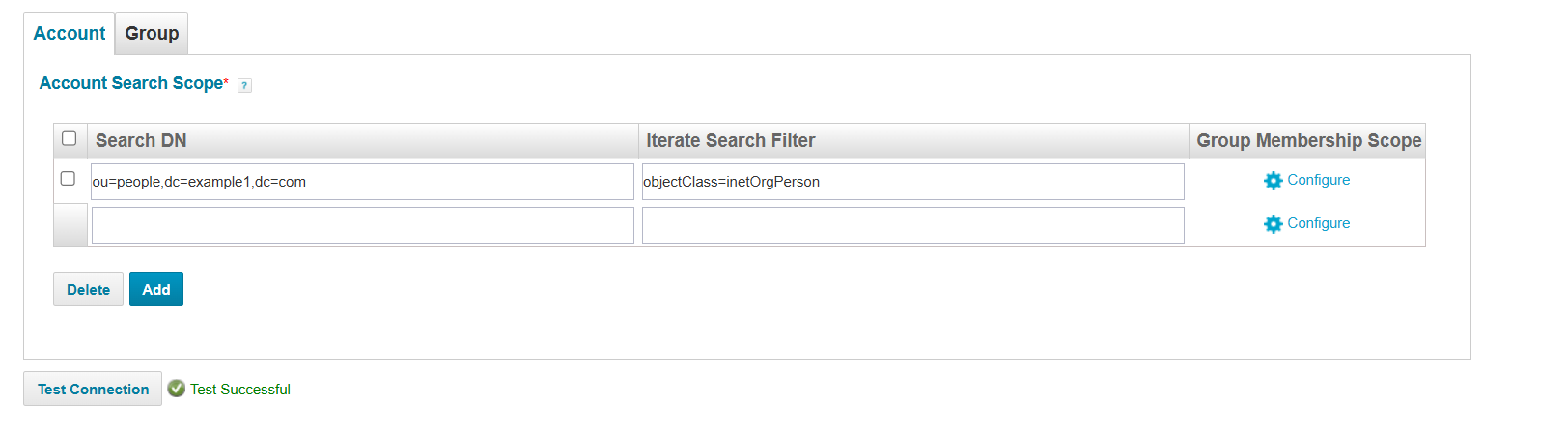Click the Iterate Search Filter column header
This screenshot has height=434, width=1568.
(x=730, y=141)
